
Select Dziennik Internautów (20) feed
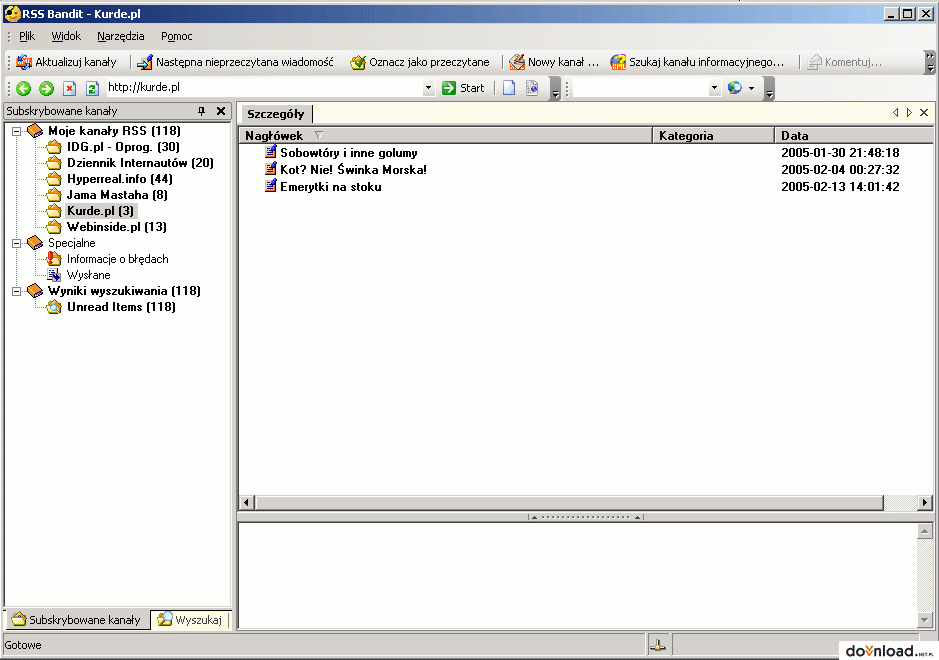tap(140, 163)
